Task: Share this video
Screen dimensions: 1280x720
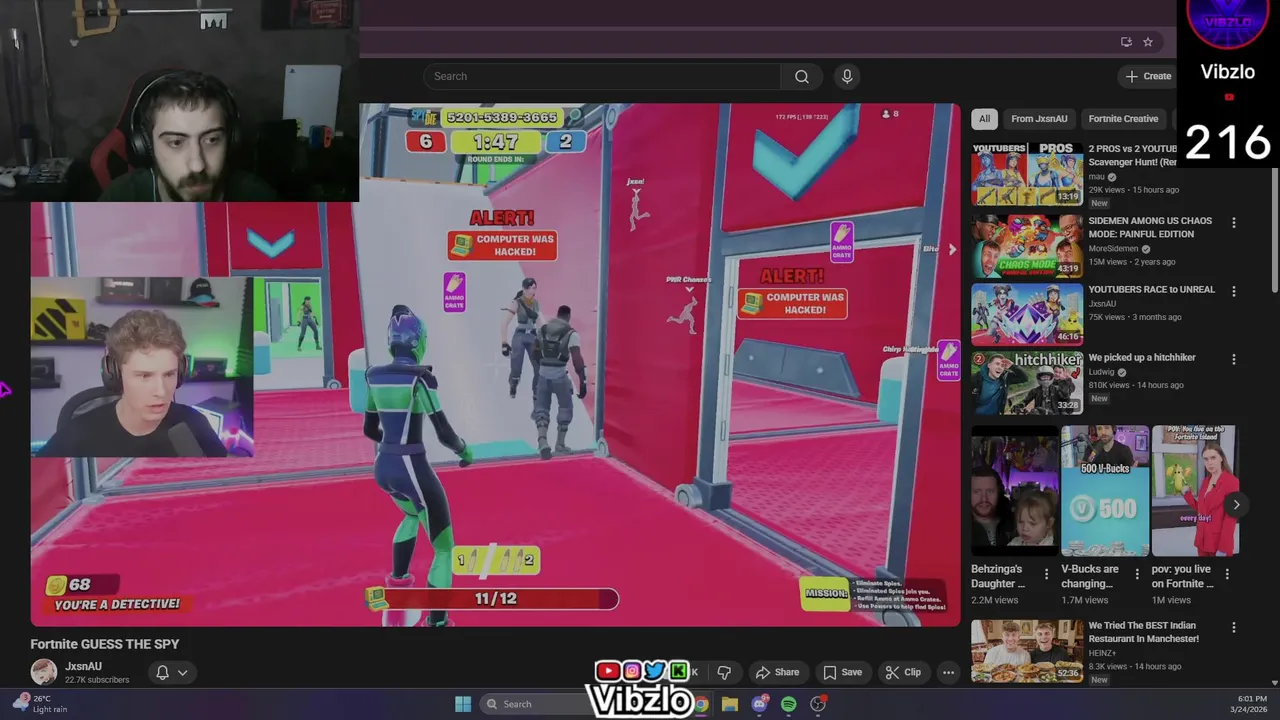Action: [x=777, y=672]
